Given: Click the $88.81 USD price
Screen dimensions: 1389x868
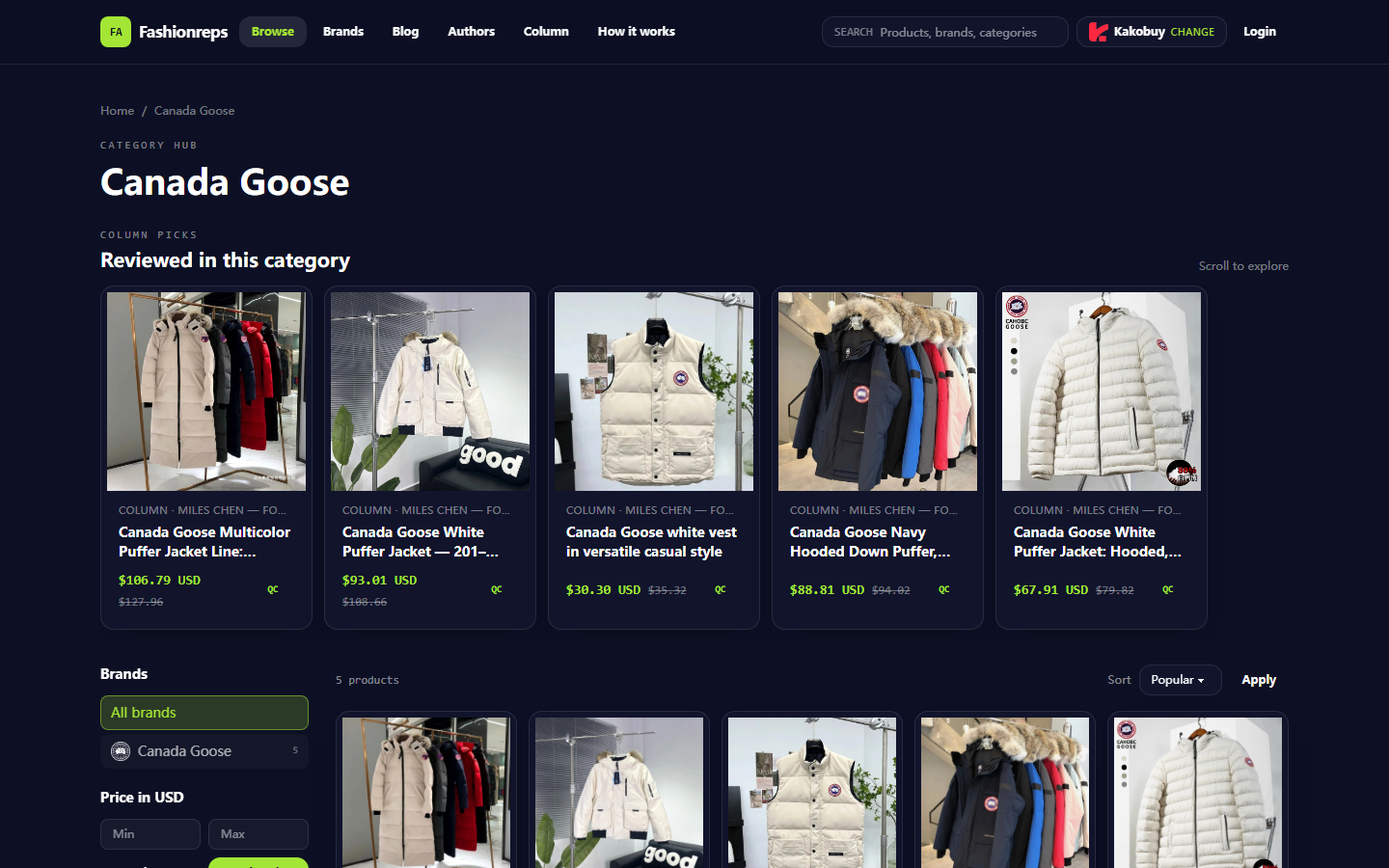Looking at the screenshot, I should tap(827, 590).
